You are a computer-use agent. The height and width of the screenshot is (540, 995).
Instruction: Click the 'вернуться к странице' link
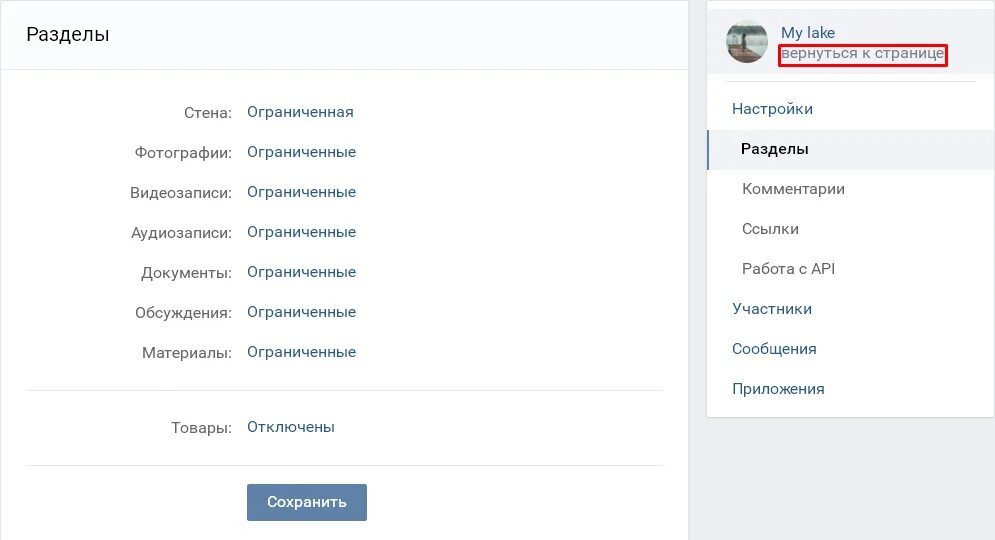tap(862, 54)
